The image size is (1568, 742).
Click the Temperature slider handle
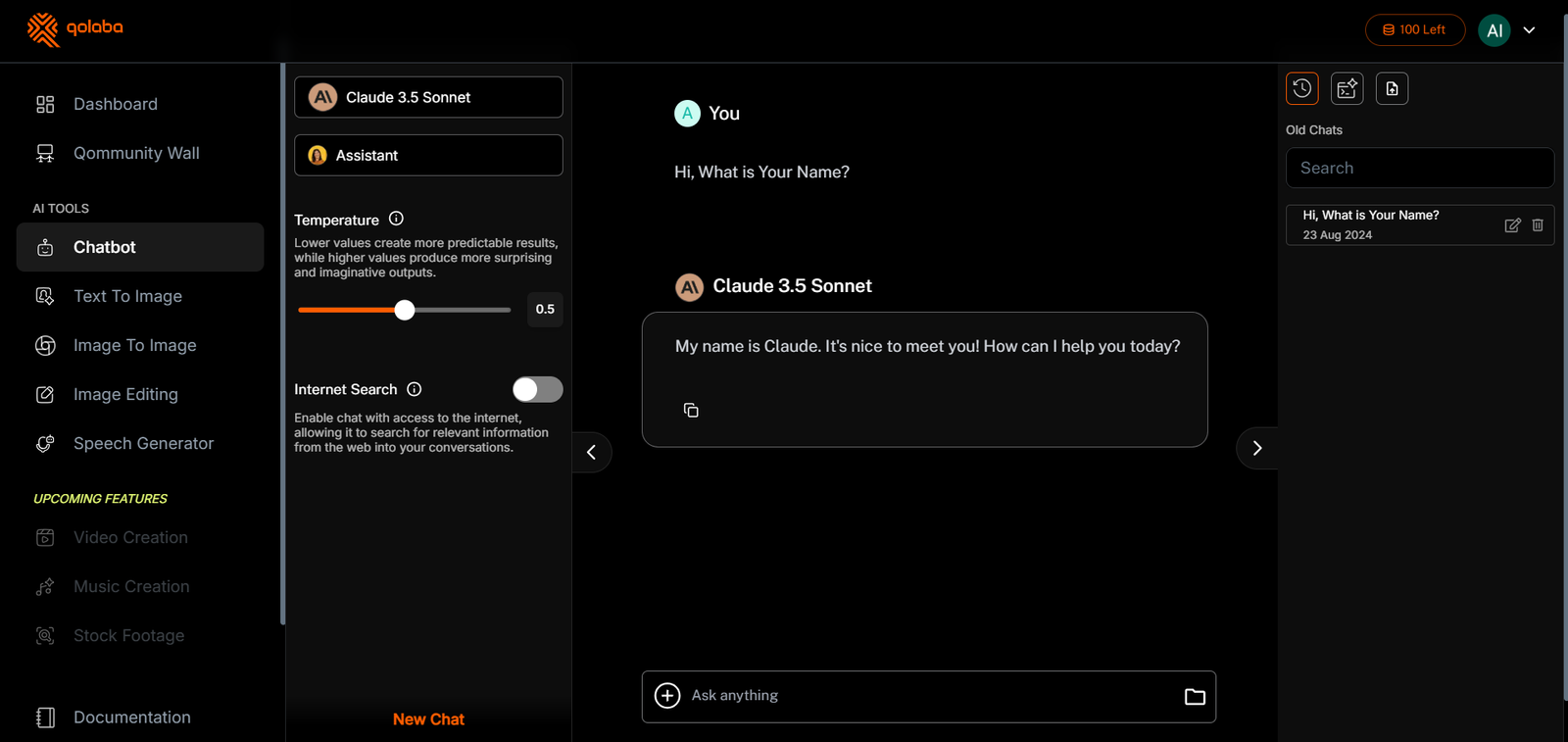coord(405,310)
